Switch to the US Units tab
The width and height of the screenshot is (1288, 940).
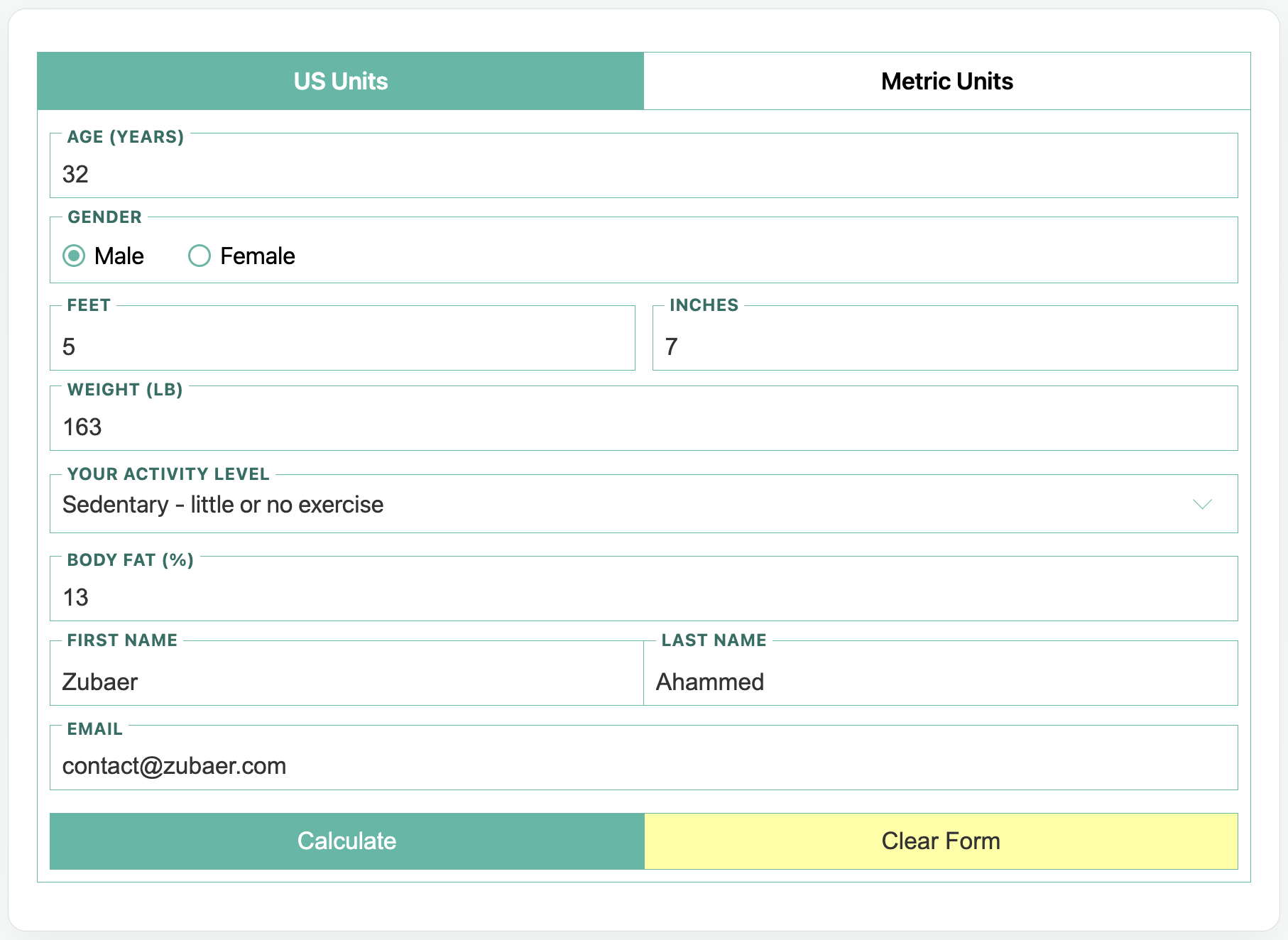click(x=341, y=81)
